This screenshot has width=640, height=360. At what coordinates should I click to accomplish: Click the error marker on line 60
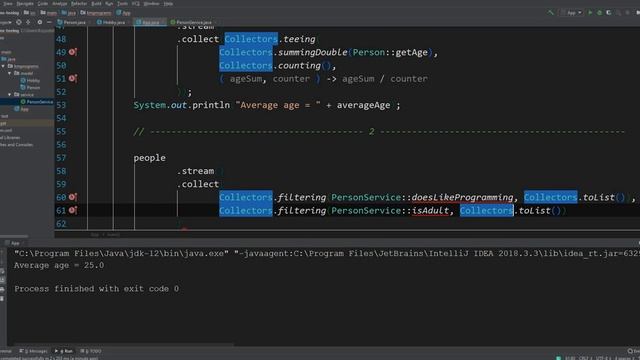(73, 197)
